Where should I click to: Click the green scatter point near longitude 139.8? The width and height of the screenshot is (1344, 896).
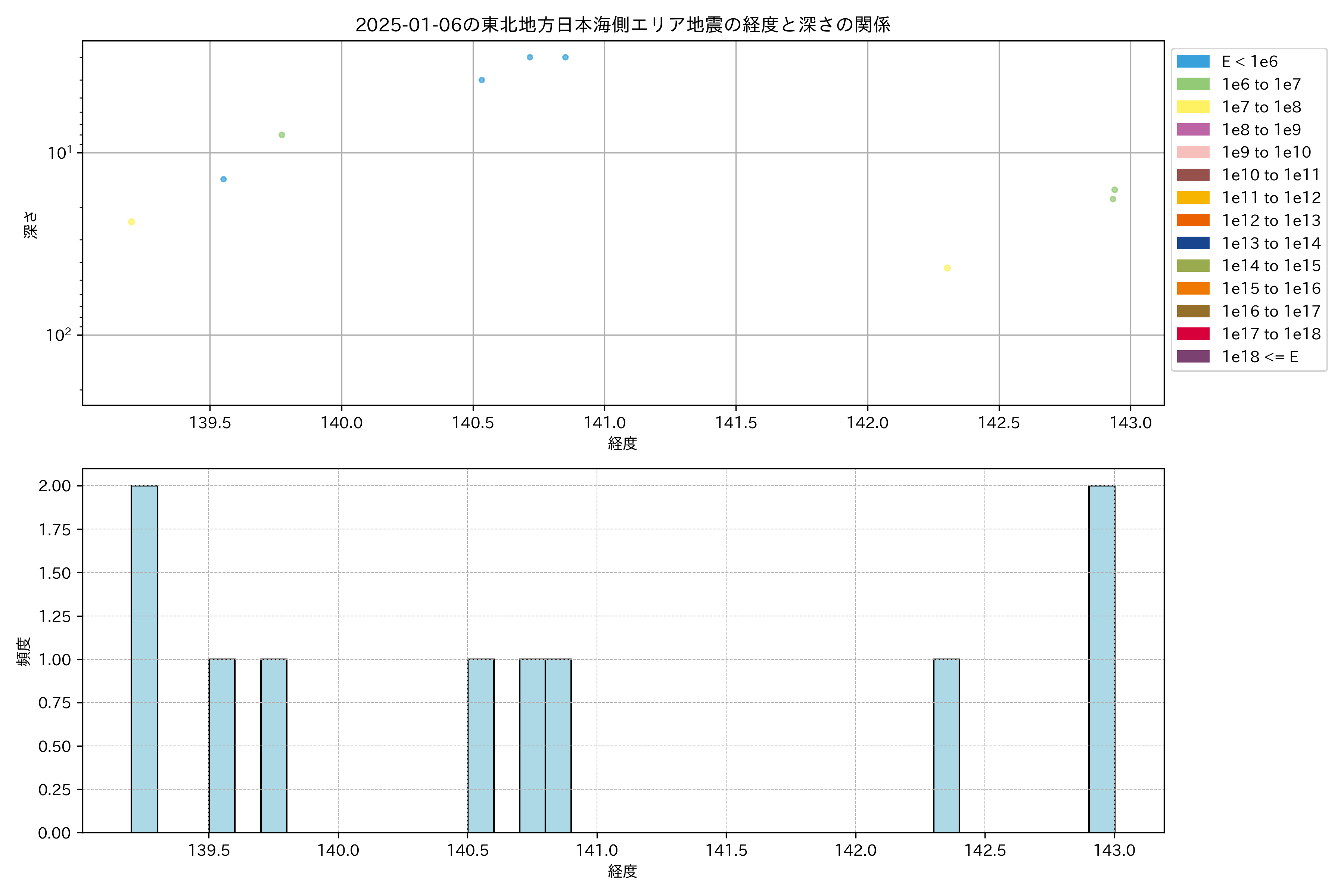click(282, 135)
